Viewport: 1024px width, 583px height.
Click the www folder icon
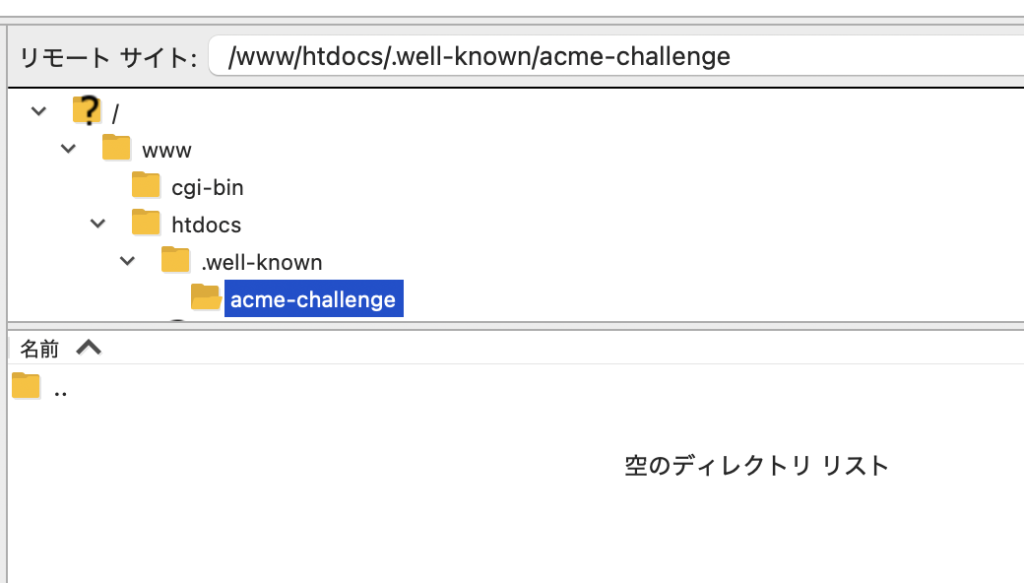[117, 149]
